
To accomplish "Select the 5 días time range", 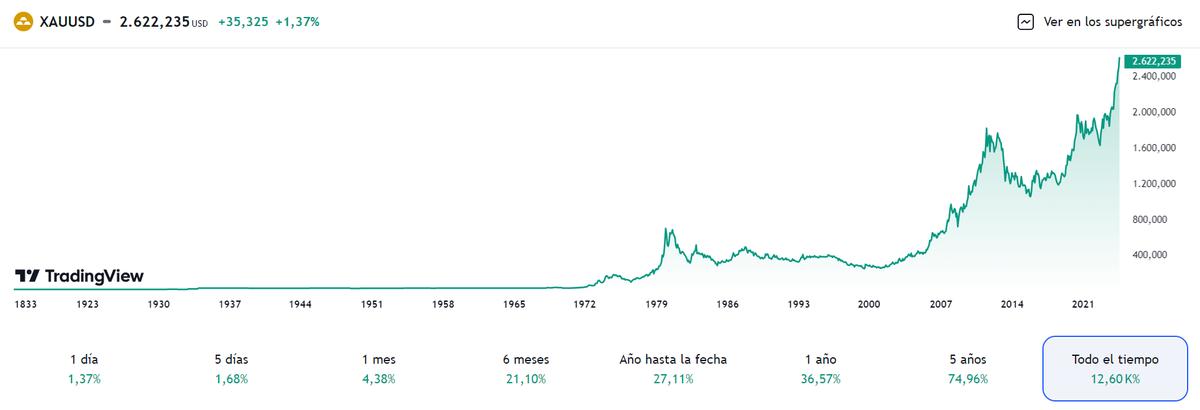I will [x=231, y=368].
